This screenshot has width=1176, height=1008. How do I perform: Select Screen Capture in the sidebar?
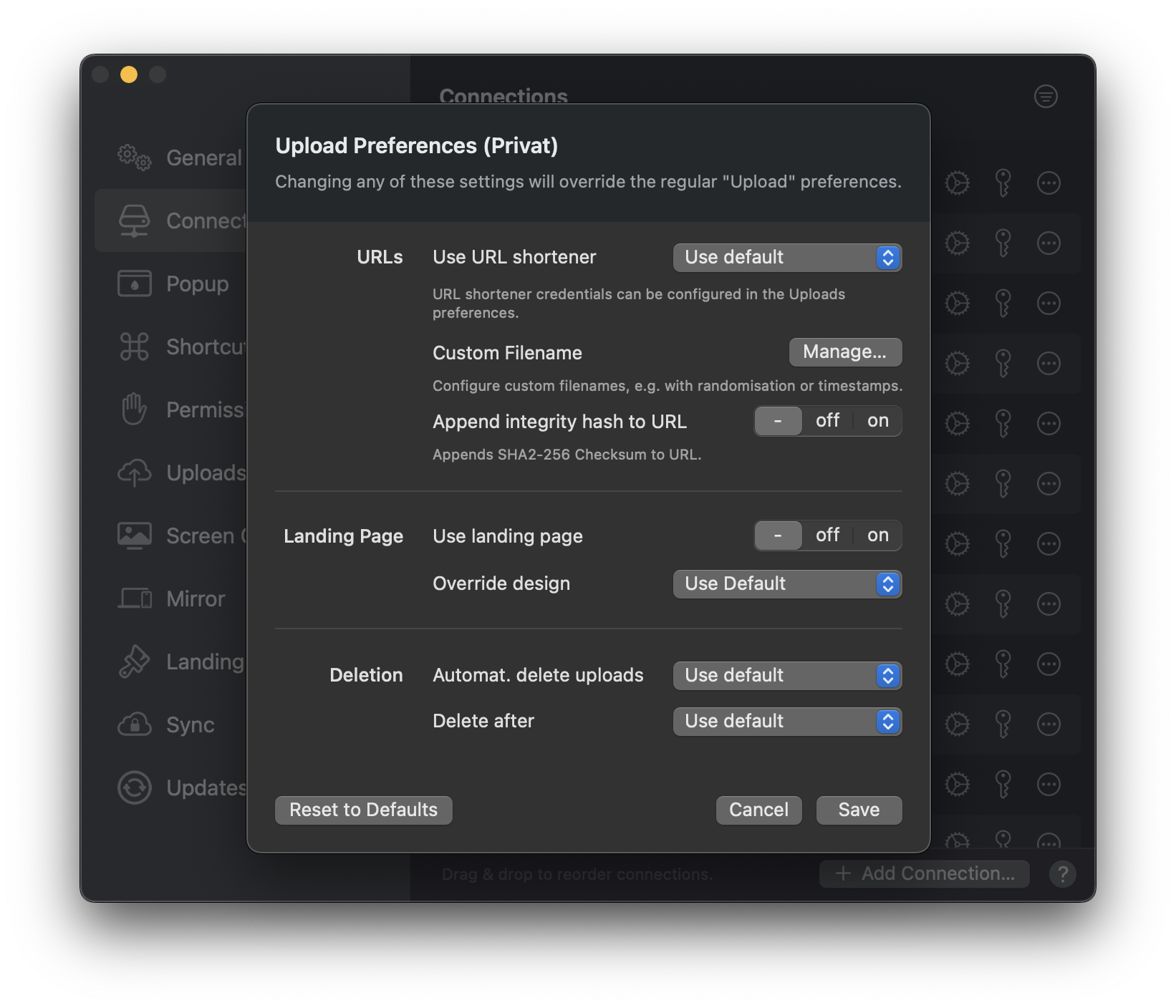point(134,535)
